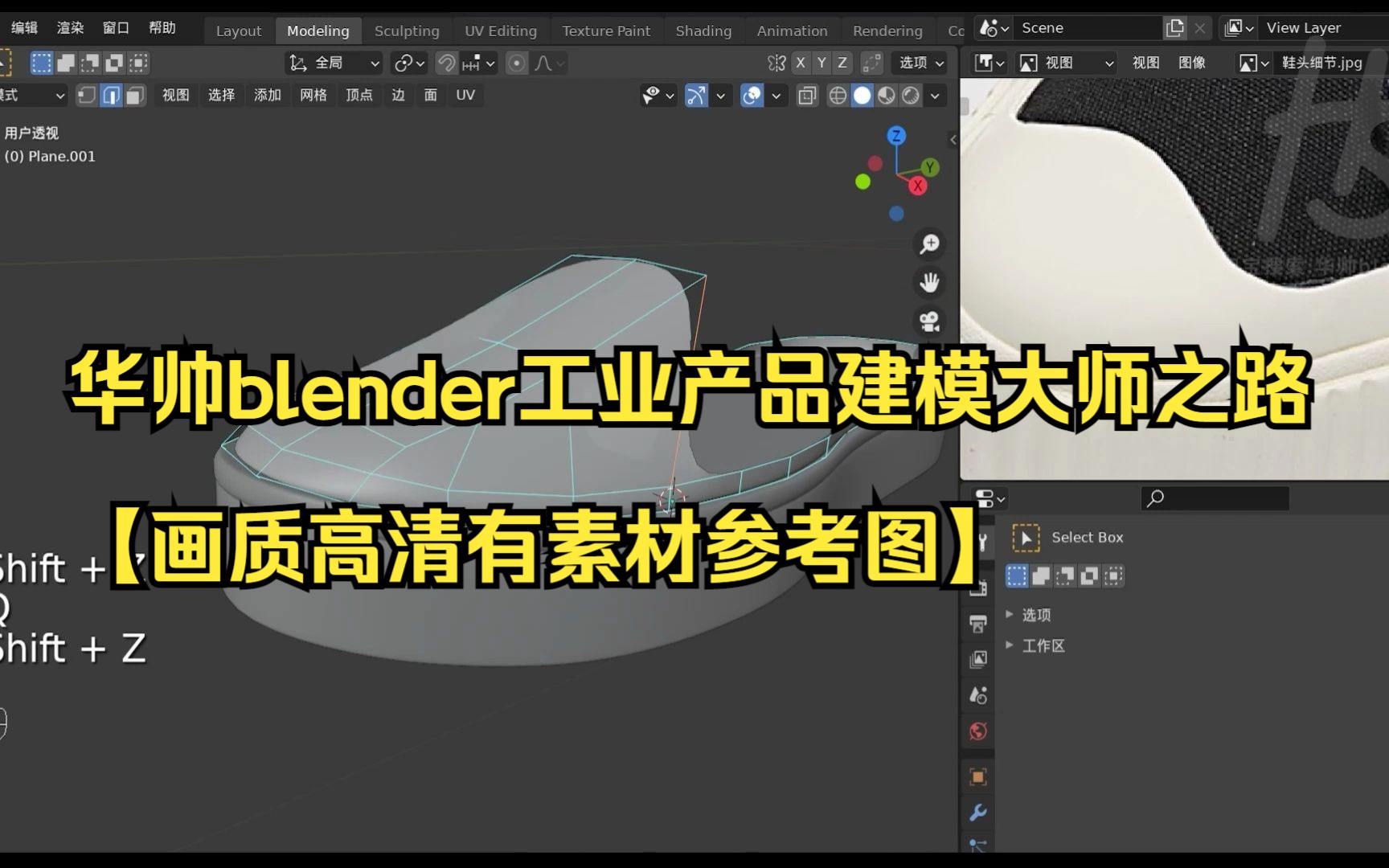
Task: Switch to wireframe viewport shading
Action: pos(838,96)
